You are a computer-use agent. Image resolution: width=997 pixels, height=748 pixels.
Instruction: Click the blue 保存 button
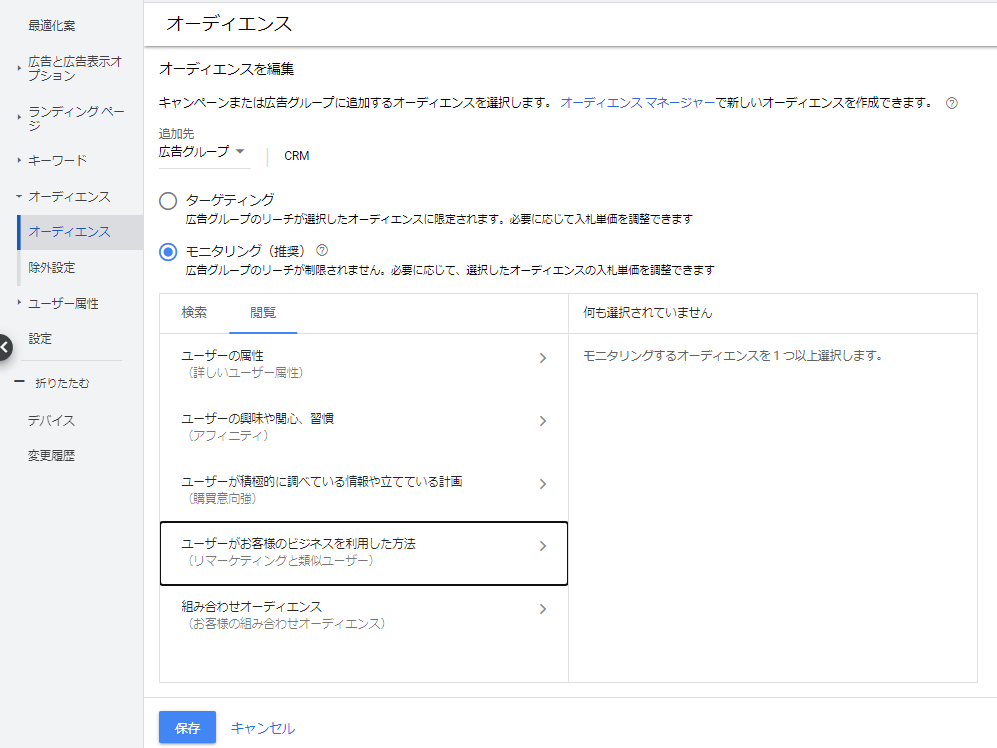[x=187, y=727]
